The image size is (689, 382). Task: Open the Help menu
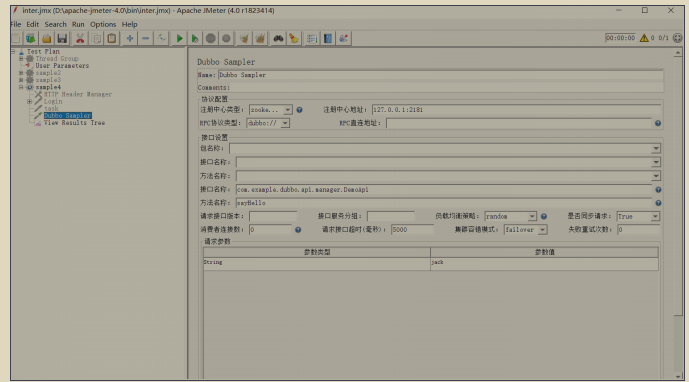click(x=130, y=24)
